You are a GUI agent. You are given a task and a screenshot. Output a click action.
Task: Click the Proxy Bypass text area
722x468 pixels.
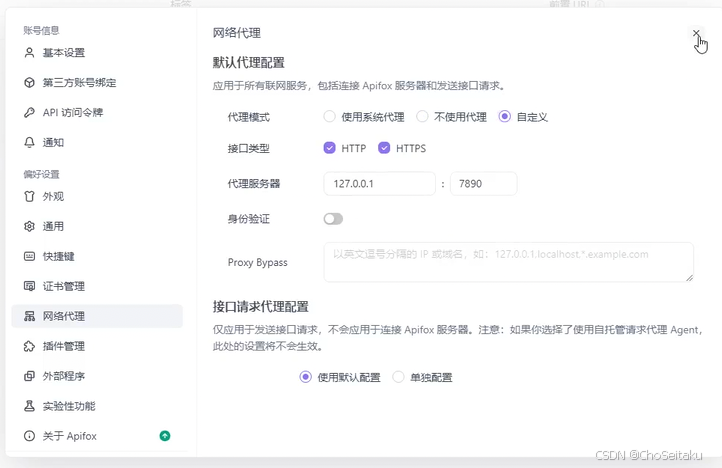(x=508, y=262)
